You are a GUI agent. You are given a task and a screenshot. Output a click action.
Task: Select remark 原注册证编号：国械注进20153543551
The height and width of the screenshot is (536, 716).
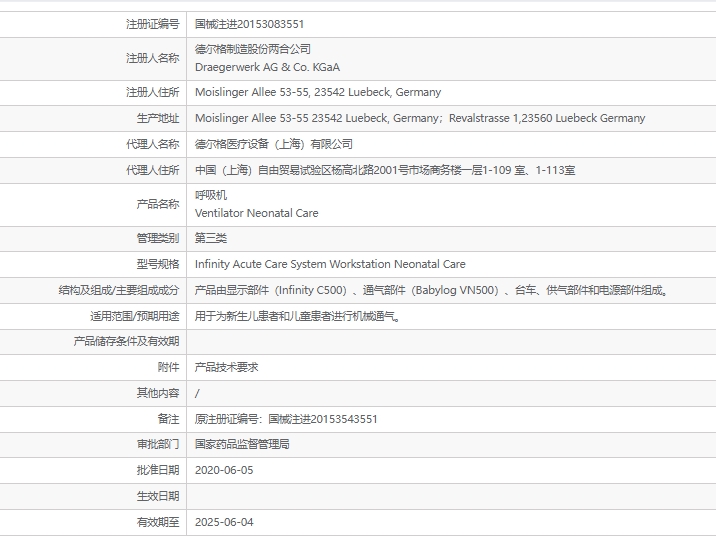[x=286, y=419]
